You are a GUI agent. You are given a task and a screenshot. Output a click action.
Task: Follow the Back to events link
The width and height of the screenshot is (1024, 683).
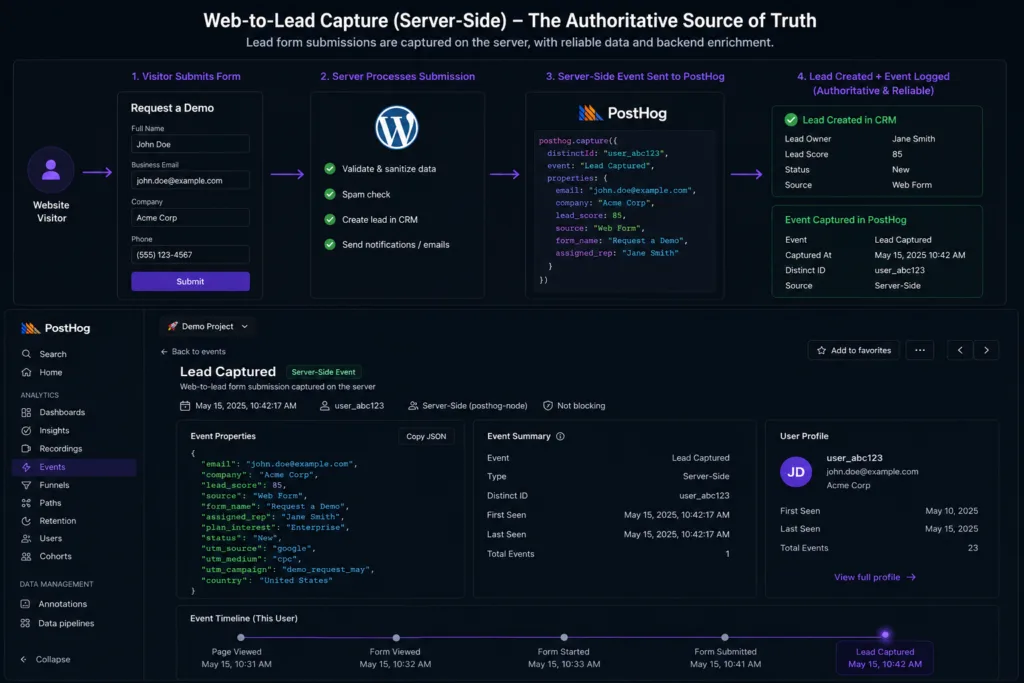[x=193, y=351]
